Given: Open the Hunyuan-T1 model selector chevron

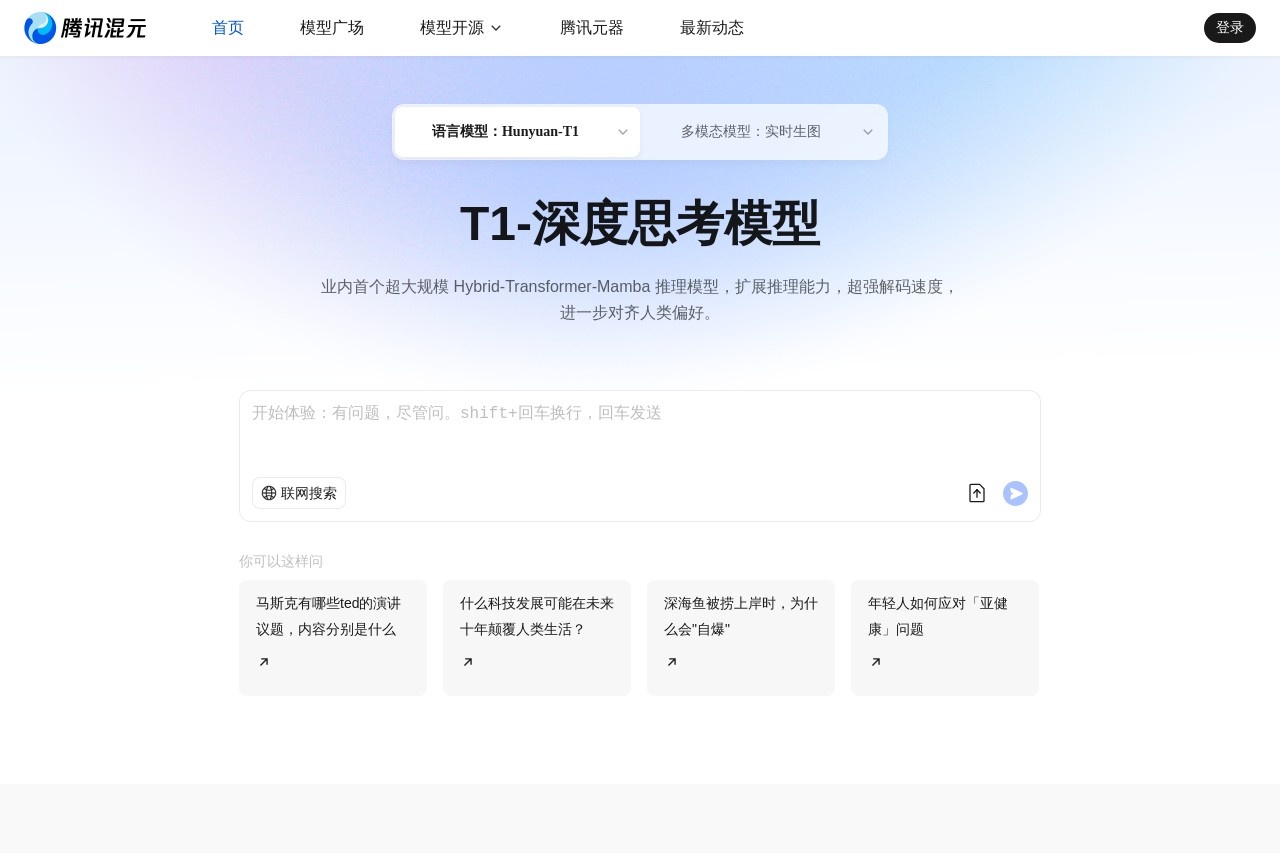Looking at the screenshot, I should tap(622, 131).
